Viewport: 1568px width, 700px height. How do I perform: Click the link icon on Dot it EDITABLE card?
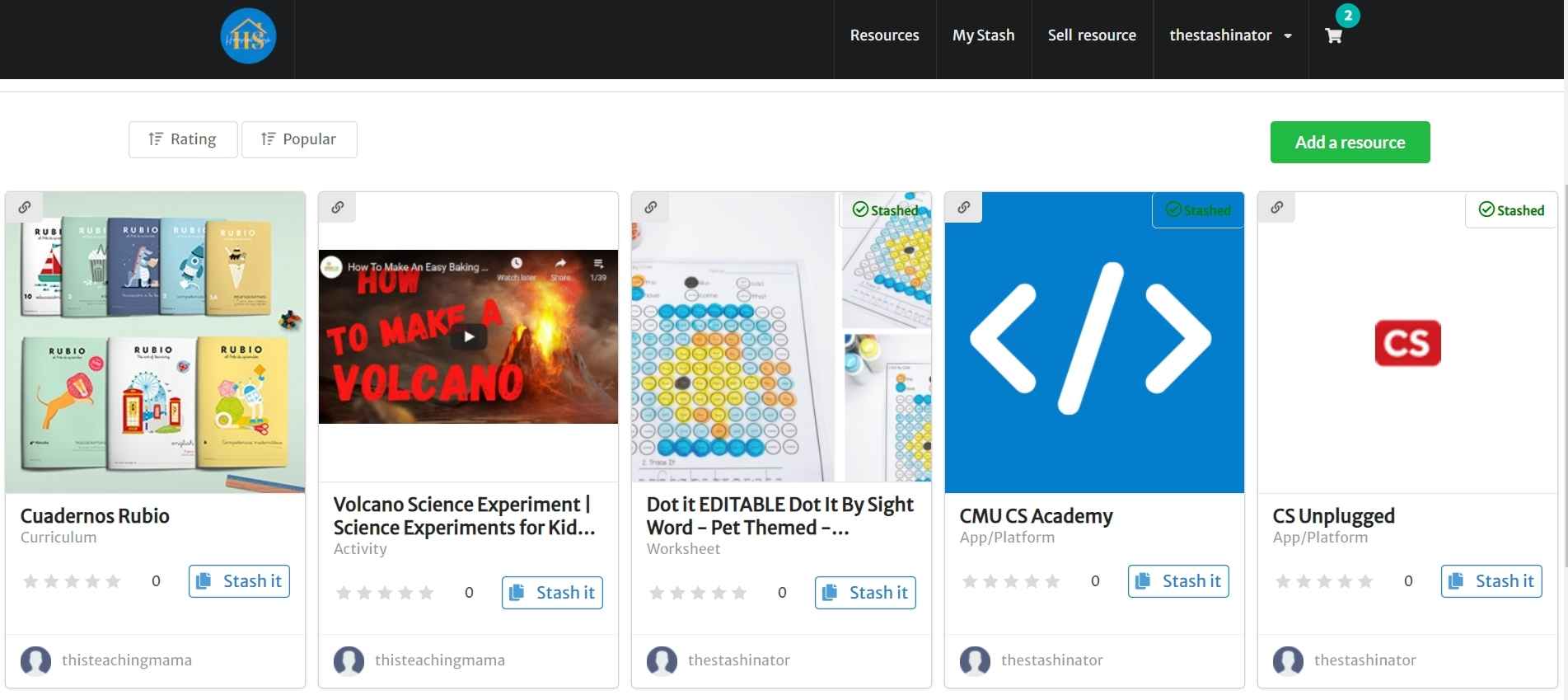(x=651, y=207)
